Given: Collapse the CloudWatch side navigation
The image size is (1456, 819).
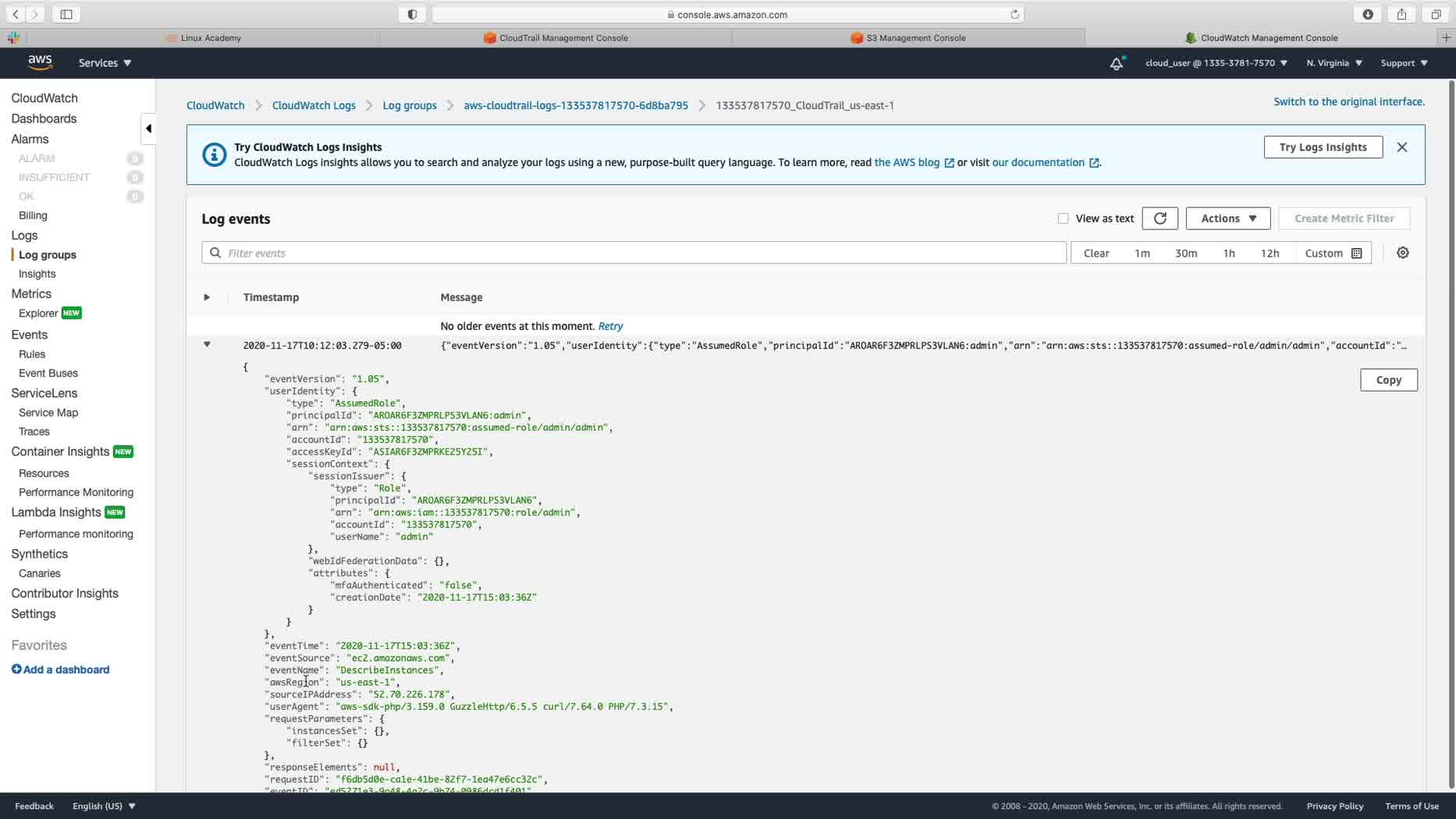Looking at the screenshot, I should point(148,129).
